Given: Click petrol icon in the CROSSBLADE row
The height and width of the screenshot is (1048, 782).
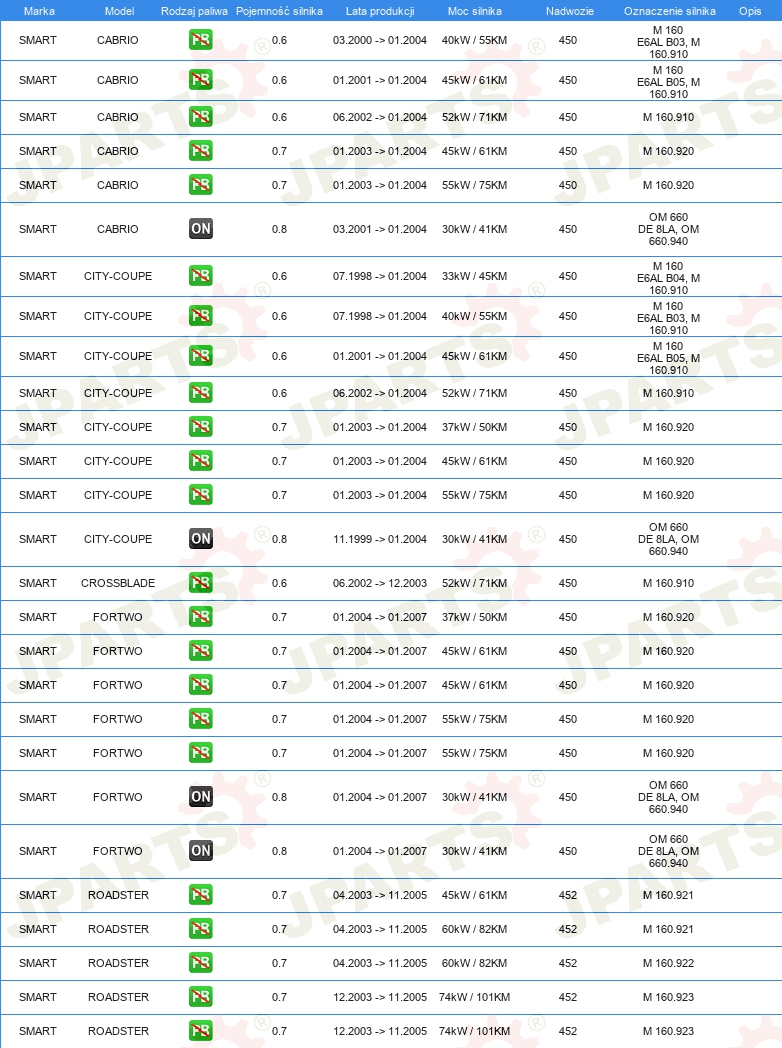Looking at the screenshot, I should point(201,583).
